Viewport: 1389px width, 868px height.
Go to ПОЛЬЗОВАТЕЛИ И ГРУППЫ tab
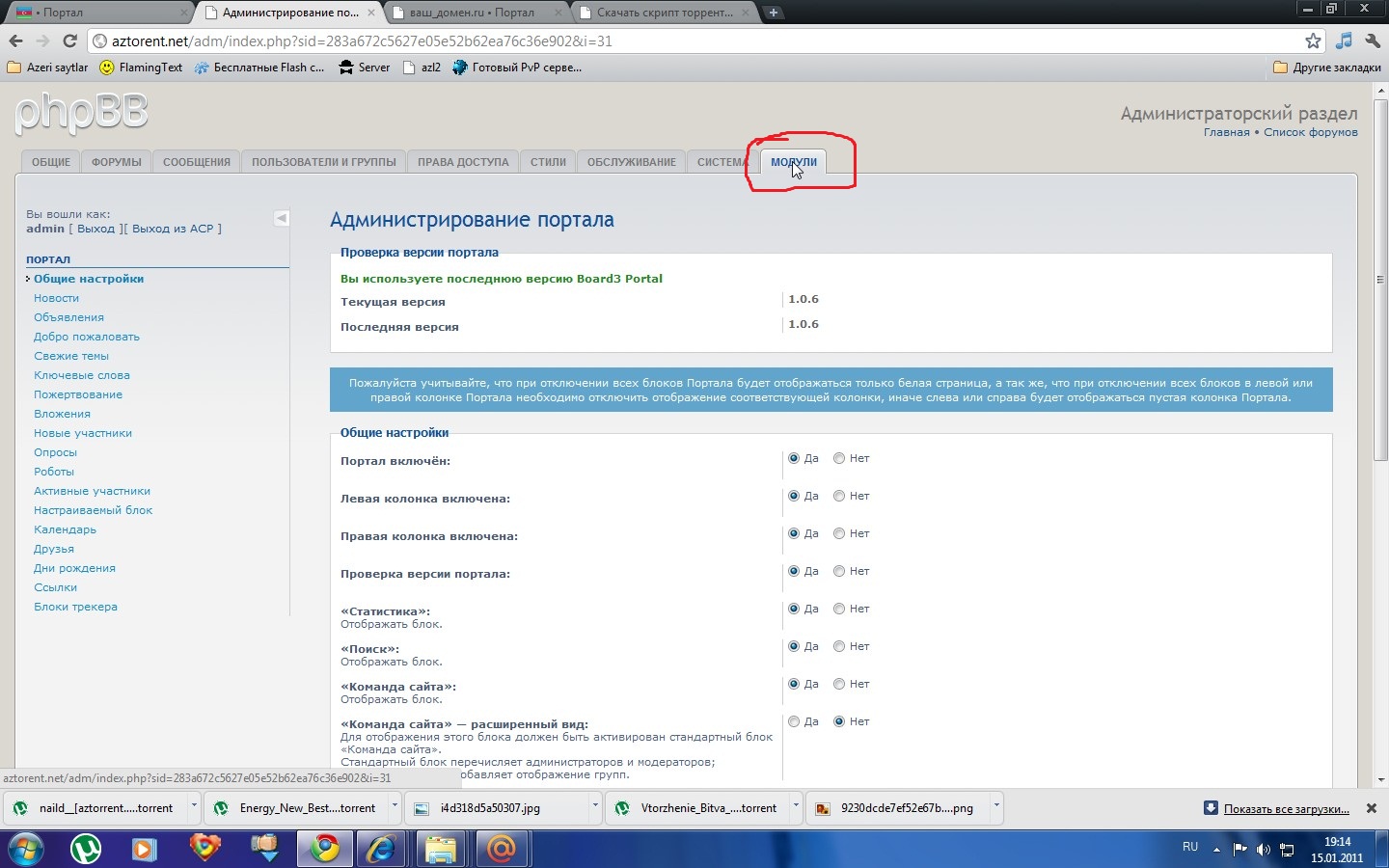(324, 162)
